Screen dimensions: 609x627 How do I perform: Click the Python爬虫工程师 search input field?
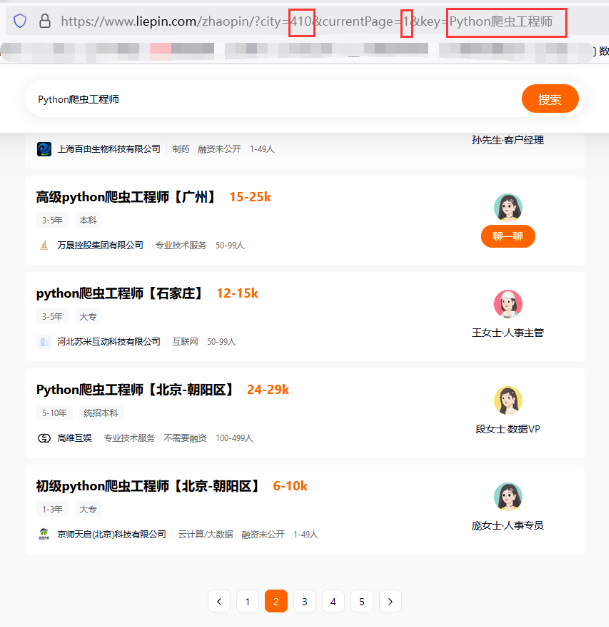click(272, 99)
